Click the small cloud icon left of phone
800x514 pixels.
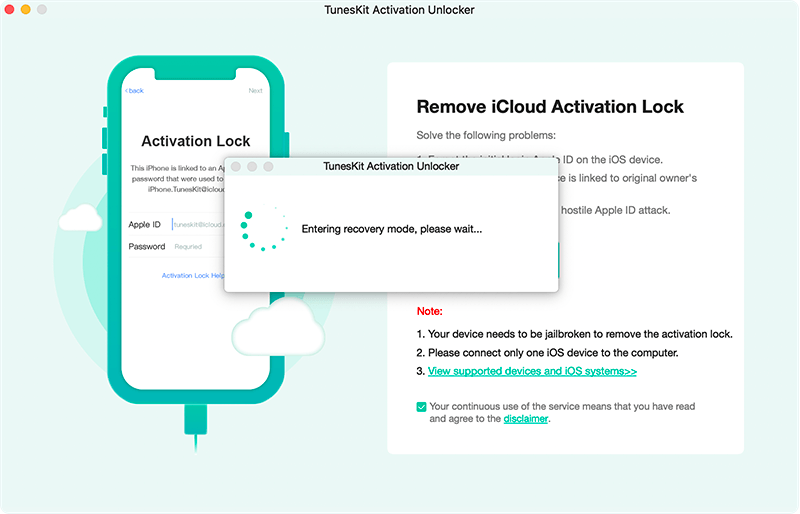pyautogui.click(x=81, y=216)
